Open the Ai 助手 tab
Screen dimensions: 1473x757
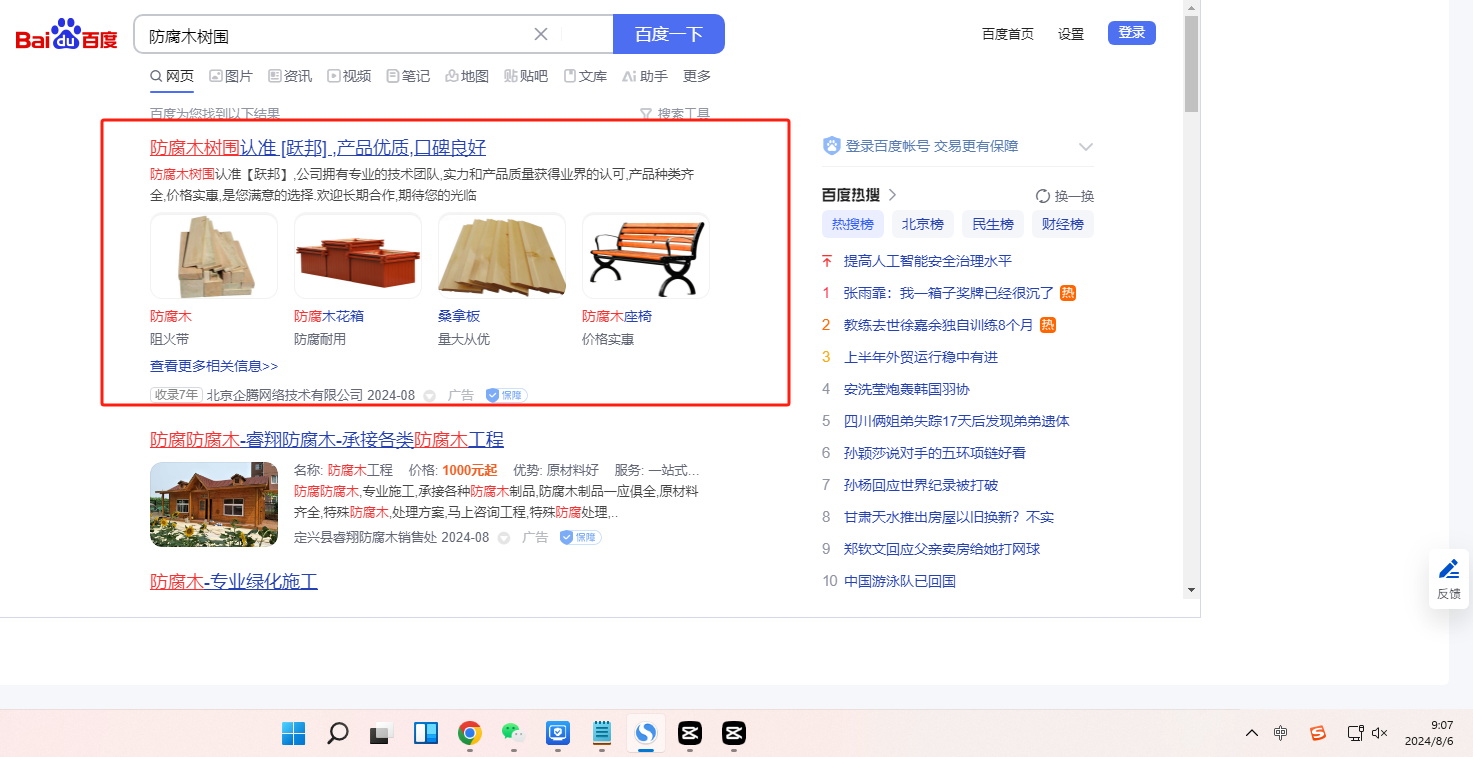click(x=645, y=76)
